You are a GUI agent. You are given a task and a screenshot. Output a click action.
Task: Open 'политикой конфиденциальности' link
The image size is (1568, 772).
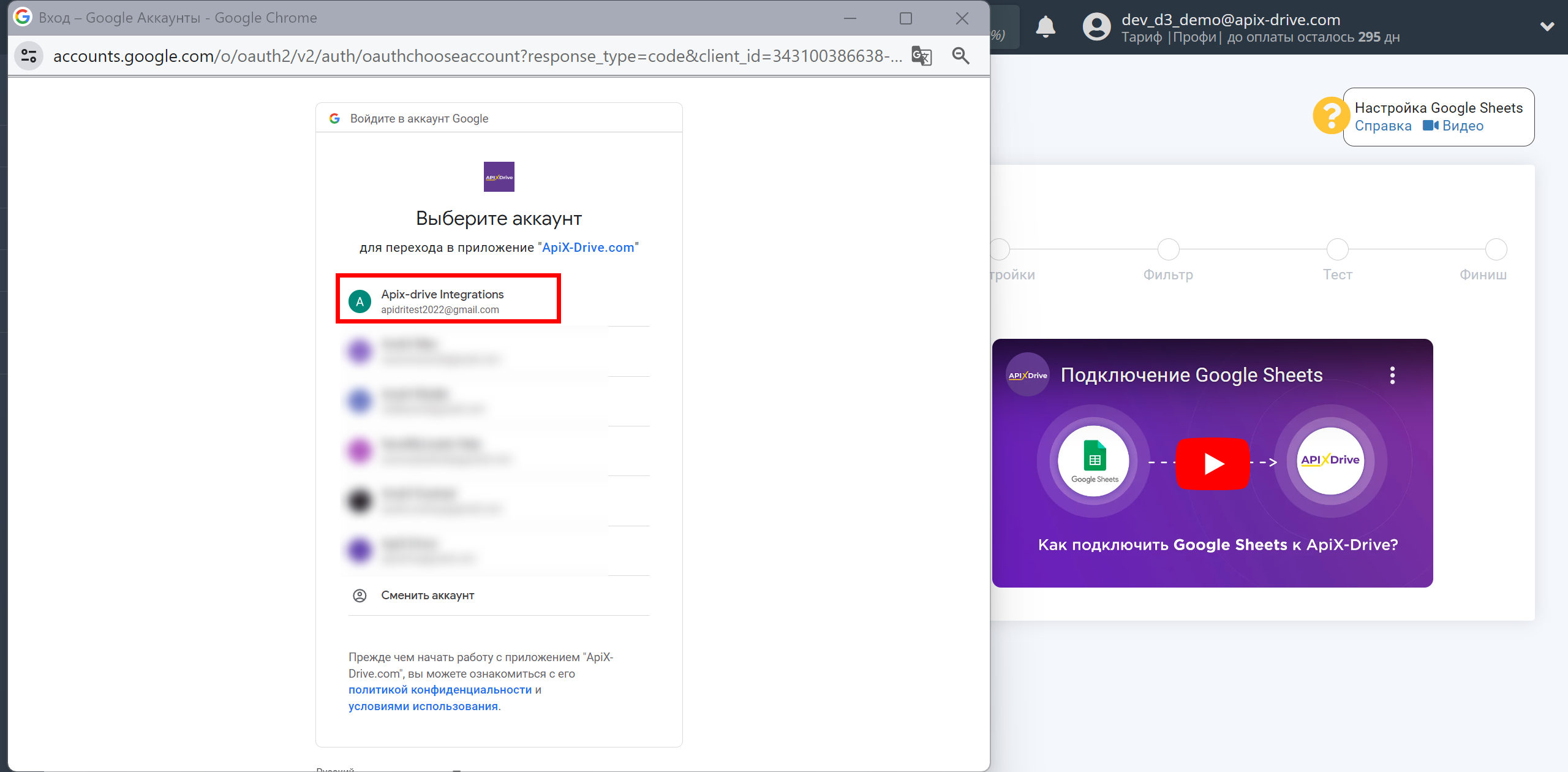(440, 690)
